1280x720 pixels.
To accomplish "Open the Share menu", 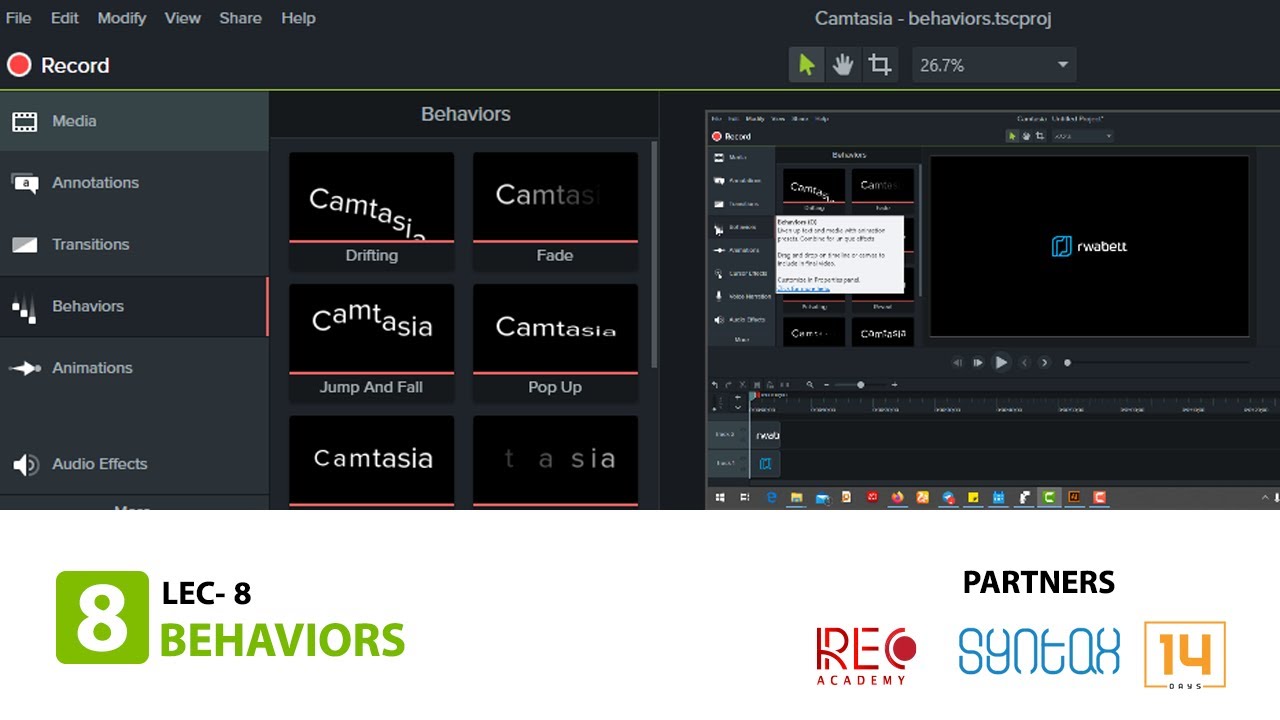I will pyautogui.click(x=241, y=18).
